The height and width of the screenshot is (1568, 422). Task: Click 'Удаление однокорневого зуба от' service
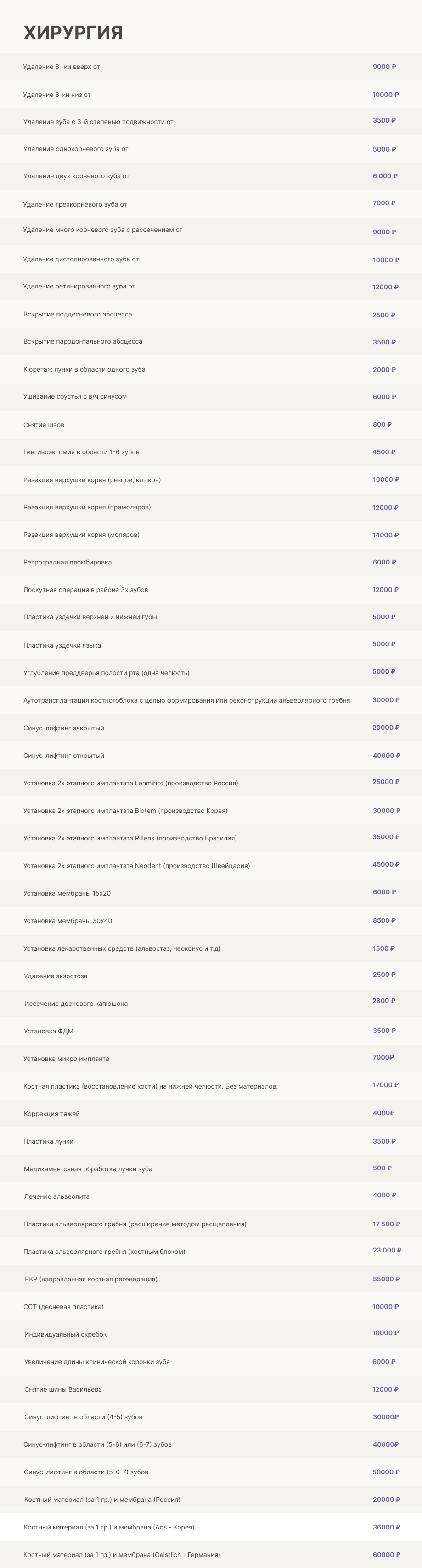pos(75,149)
